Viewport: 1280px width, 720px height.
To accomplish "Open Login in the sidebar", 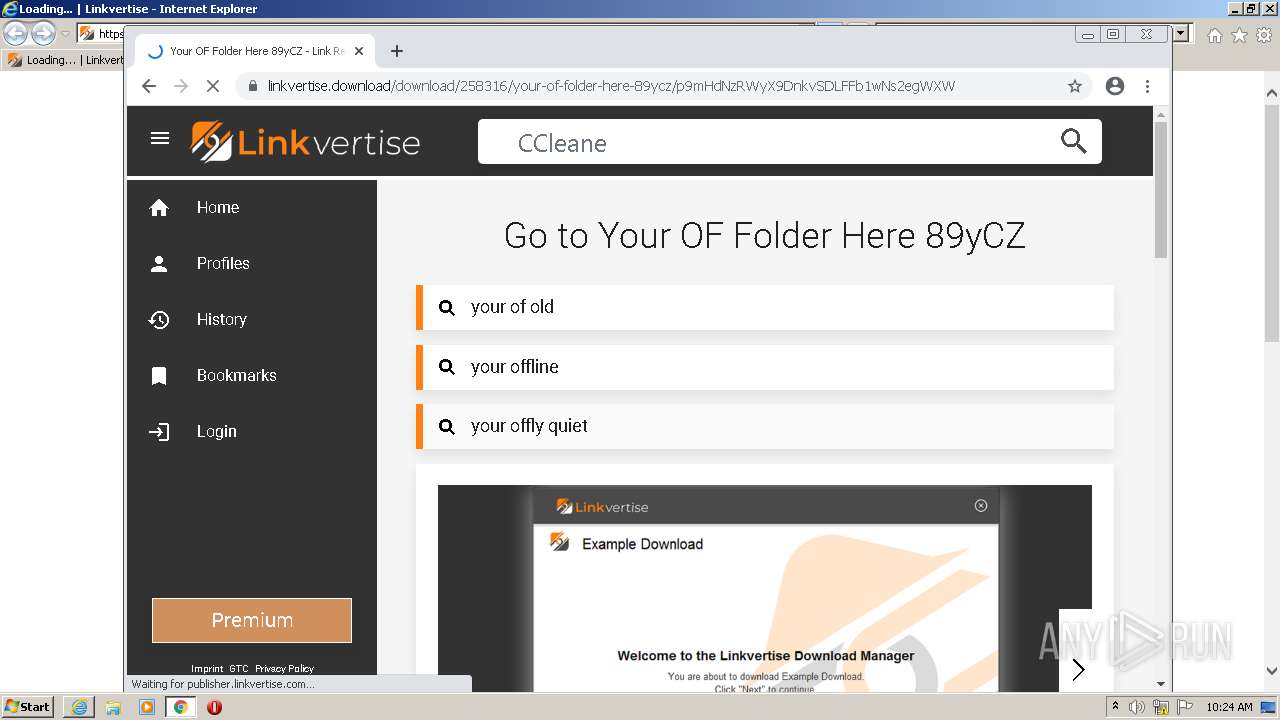I will [216, 431].
